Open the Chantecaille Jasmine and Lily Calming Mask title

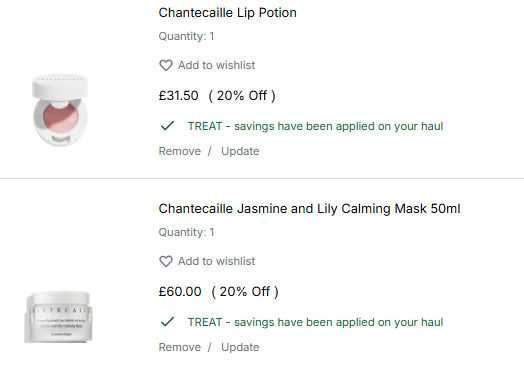tap(309, 209)
